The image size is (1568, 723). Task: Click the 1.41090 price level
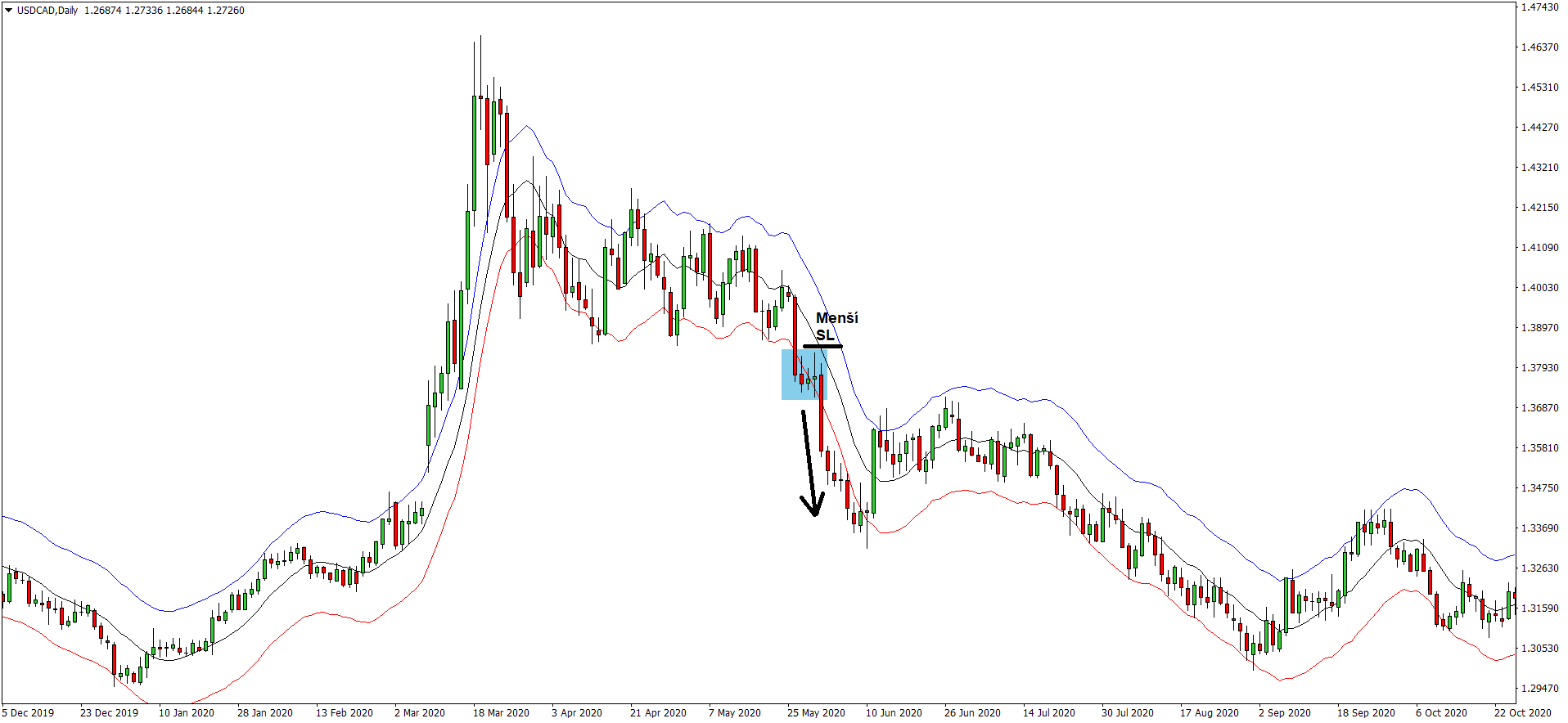pos(1539,248)
